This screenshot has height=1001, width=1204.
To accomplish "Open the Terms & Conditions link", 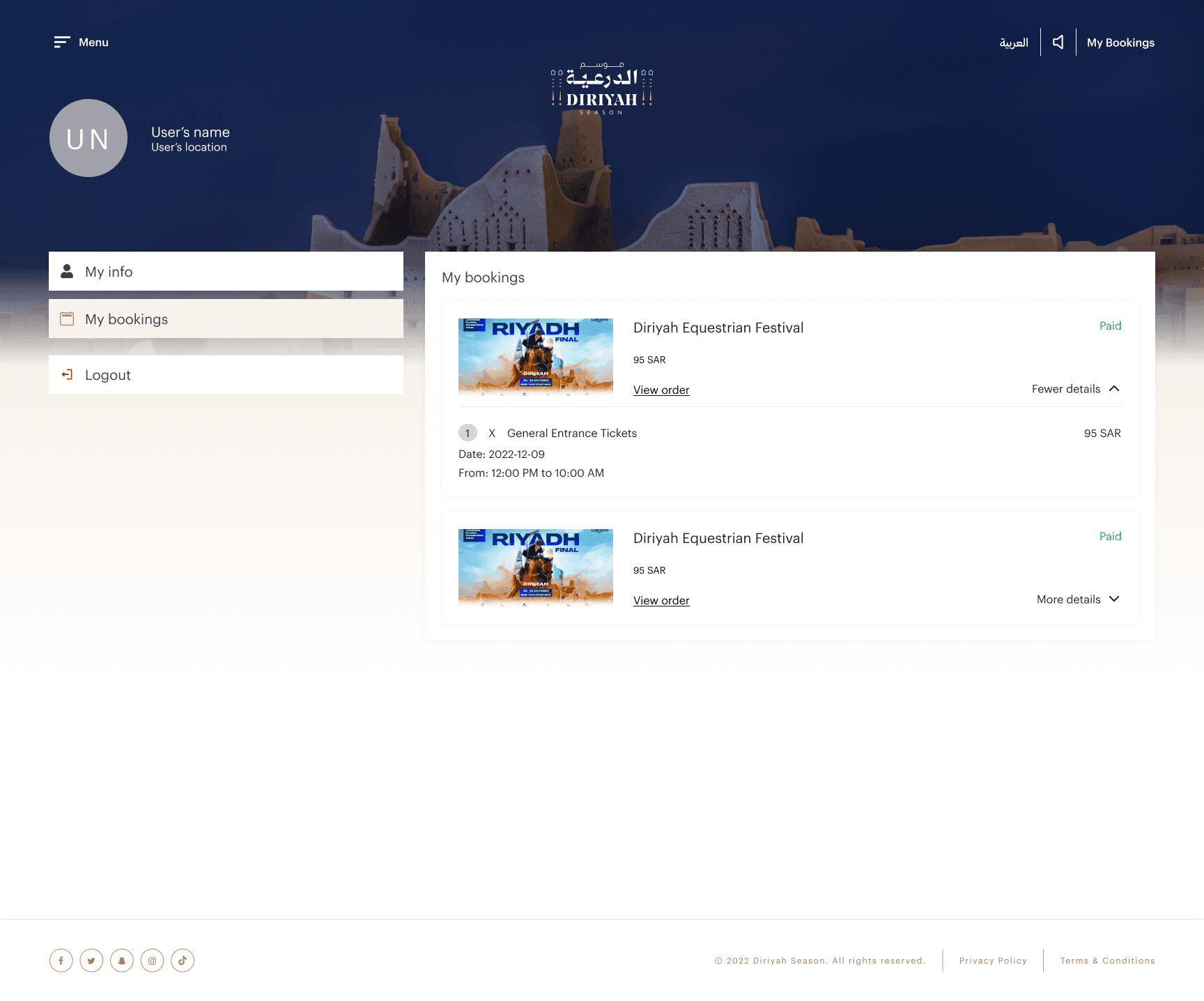I will coord(1107,961).
